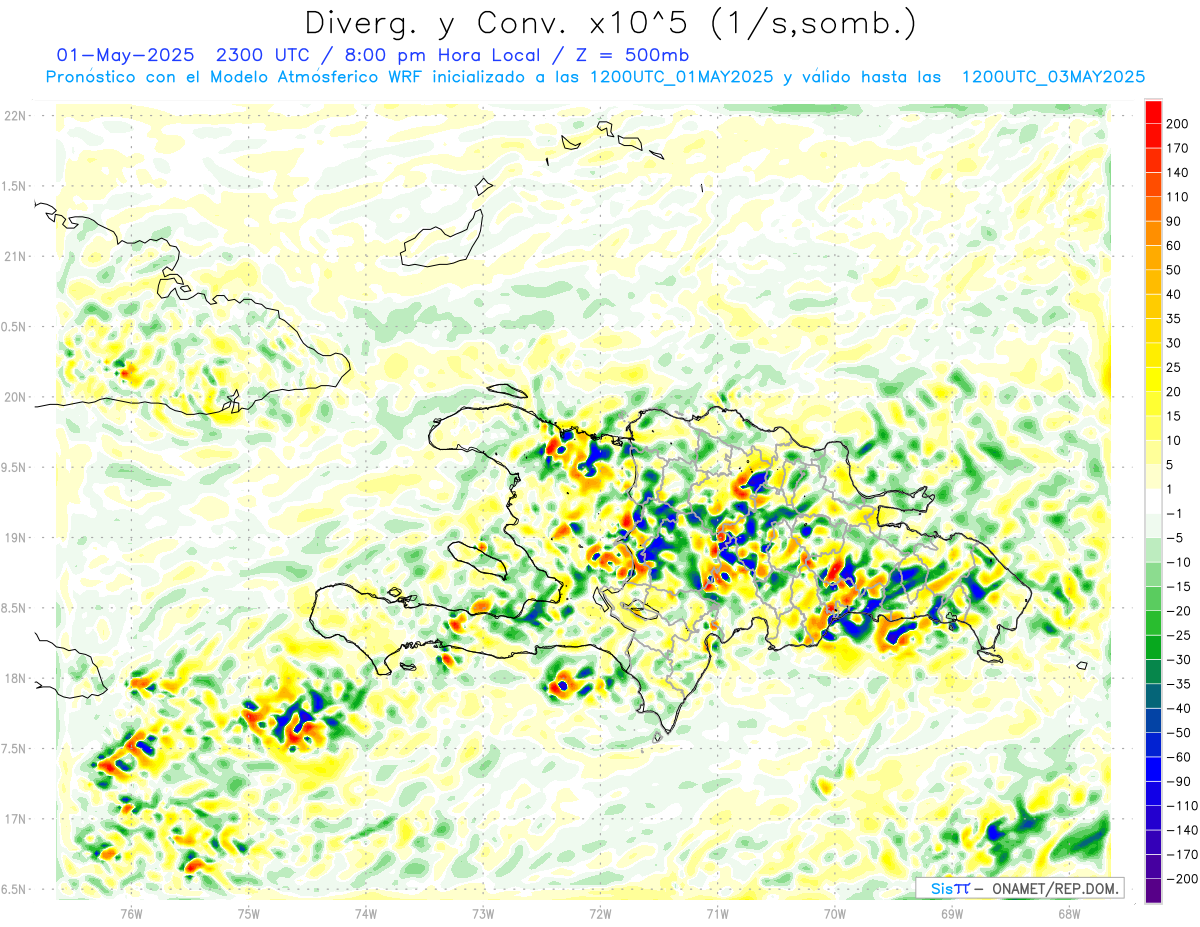Click the "18N" latitude label
The image size is (1200, 927).
tap(14, 678)
